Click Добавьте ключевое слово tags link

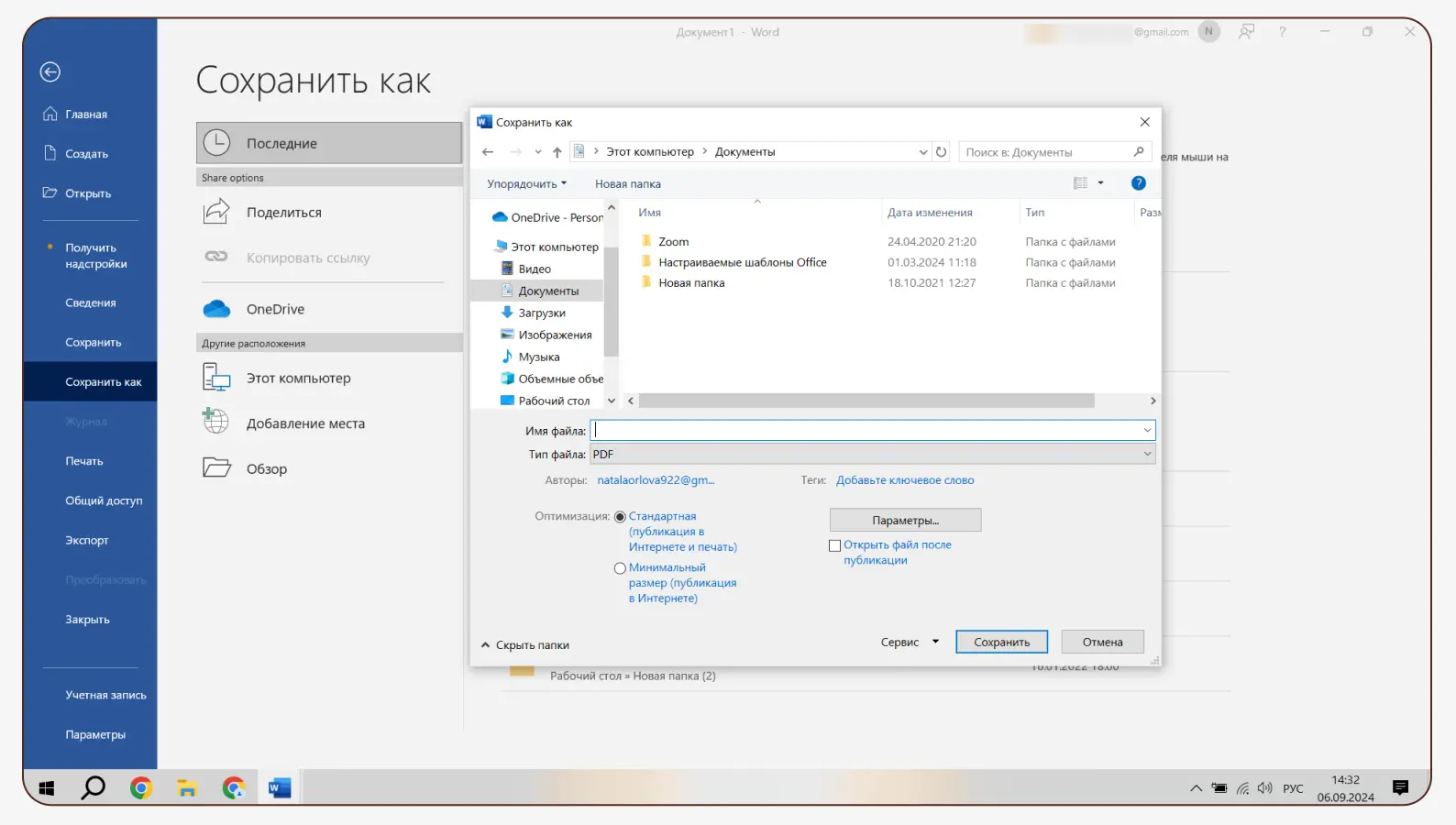(905, 480)
